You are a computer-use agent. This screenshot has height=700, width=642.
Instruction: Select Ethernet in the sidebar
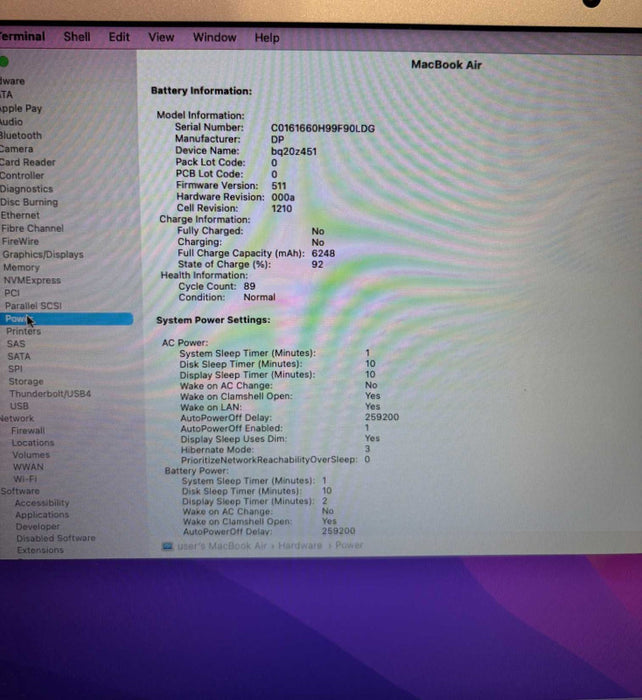(x=20, y=215)
